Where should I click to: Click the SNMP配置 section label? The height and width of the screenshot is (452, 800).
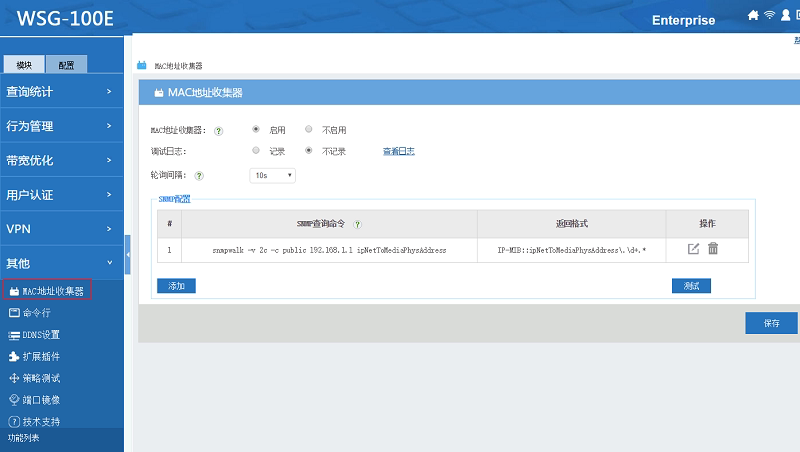pos(174,199)
